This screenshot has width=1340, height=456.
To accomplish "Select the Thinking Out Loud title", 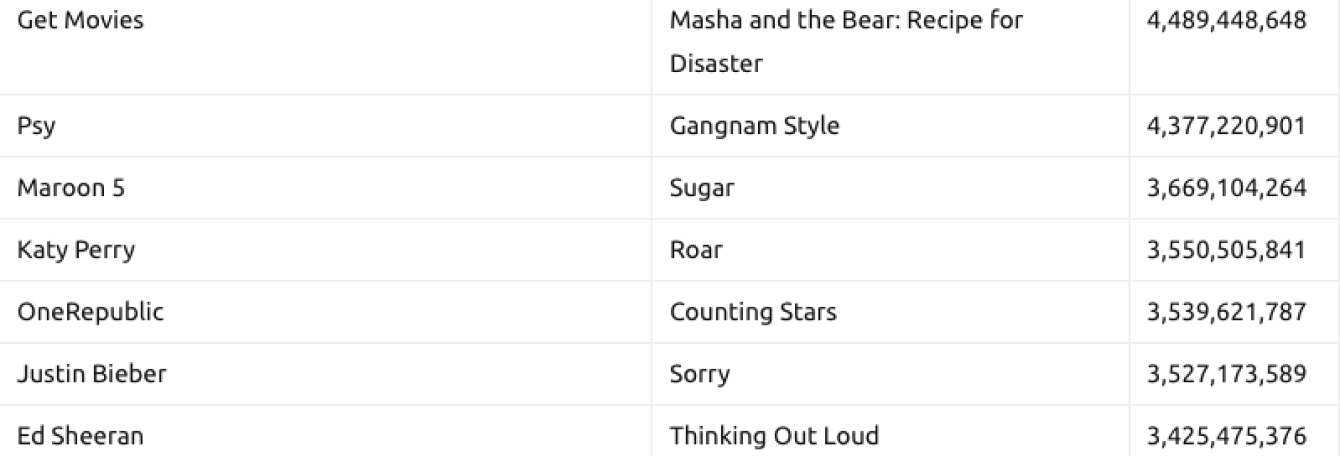I will pos(774,436).
